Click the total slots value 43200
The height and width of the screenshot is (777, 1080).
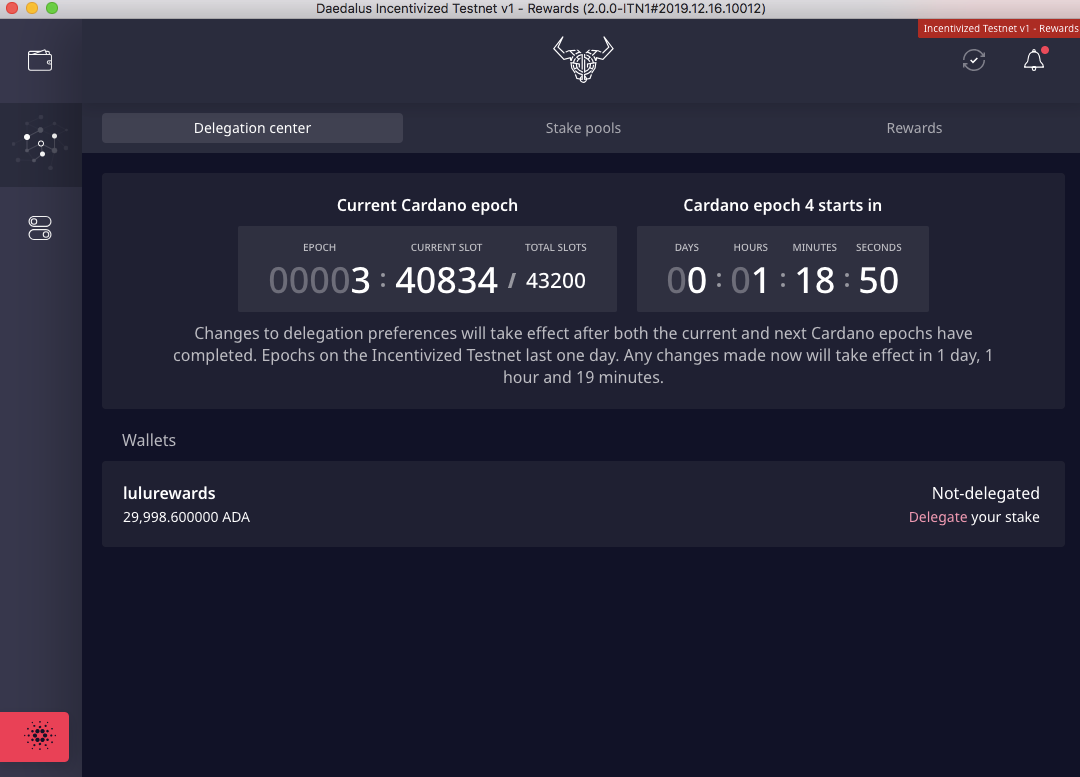tap(555, 280)
